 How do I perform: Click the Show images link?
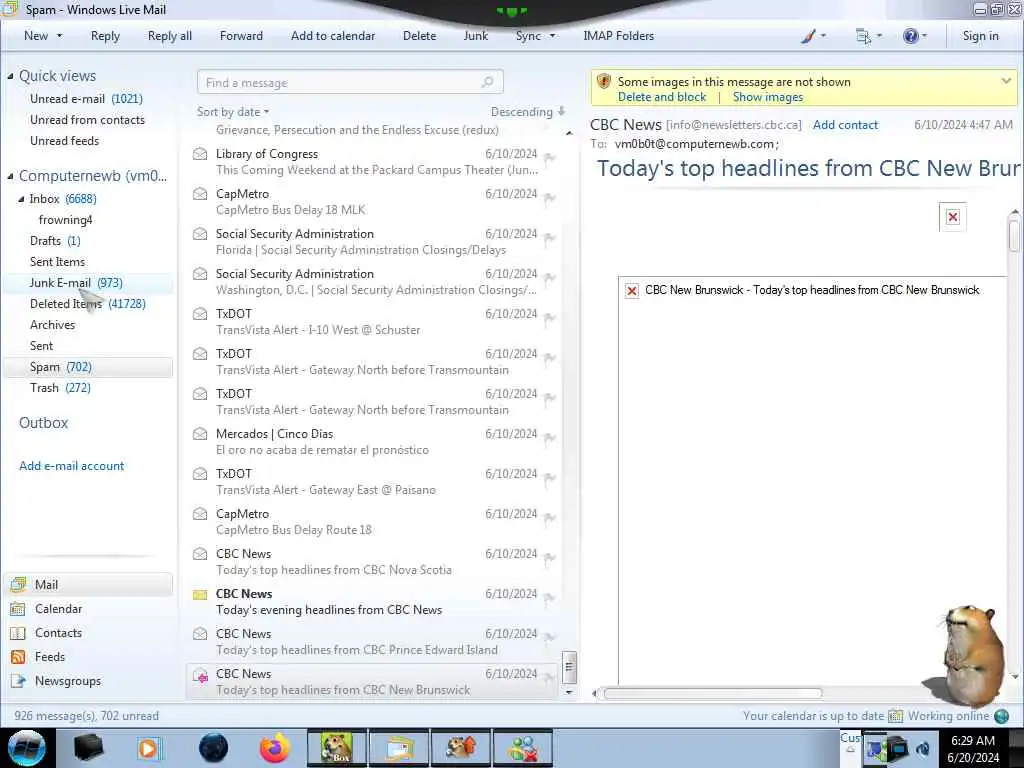(767, 97)
